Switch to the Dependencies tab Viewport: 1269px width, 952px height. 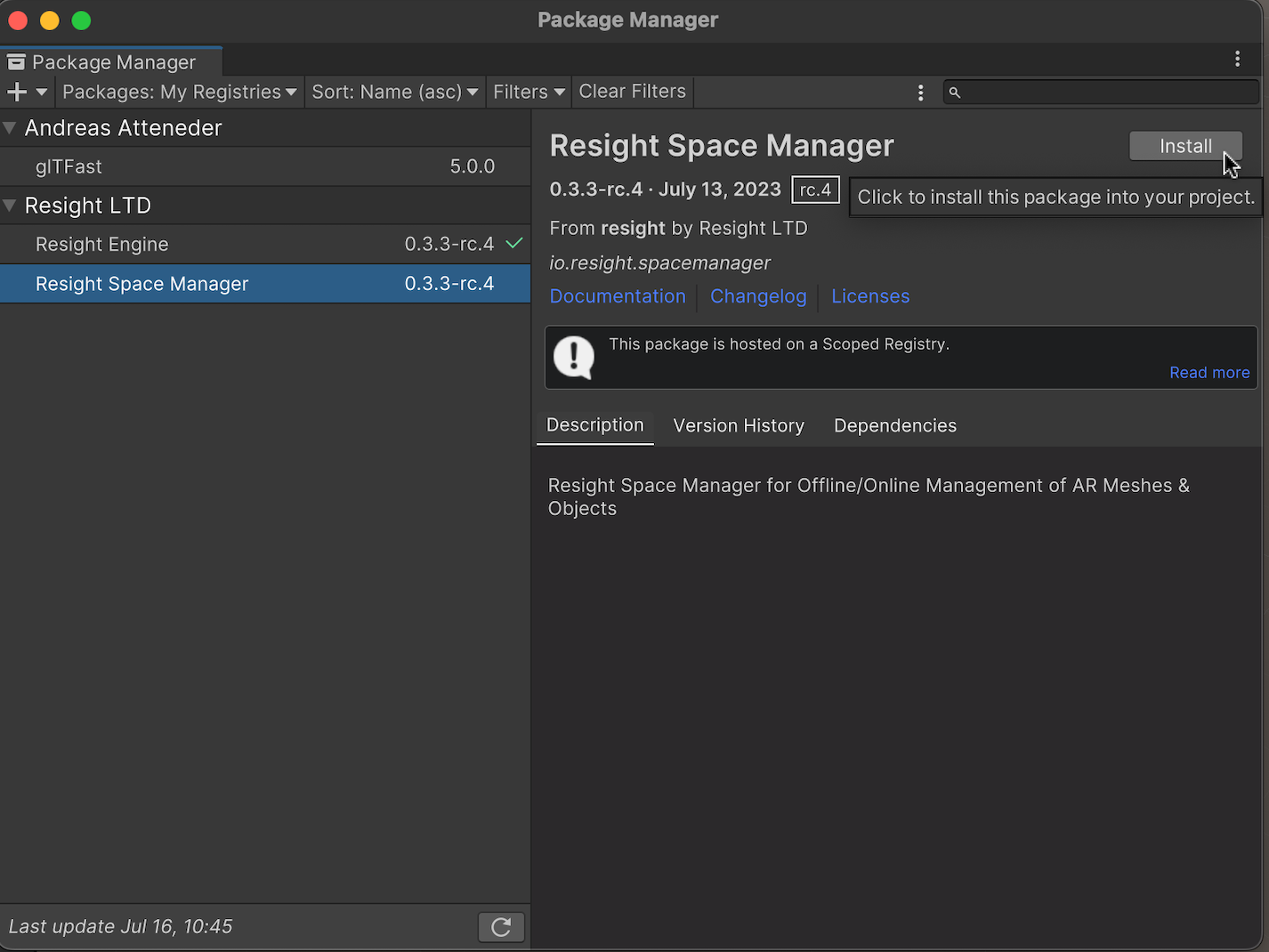coord(895,426)
